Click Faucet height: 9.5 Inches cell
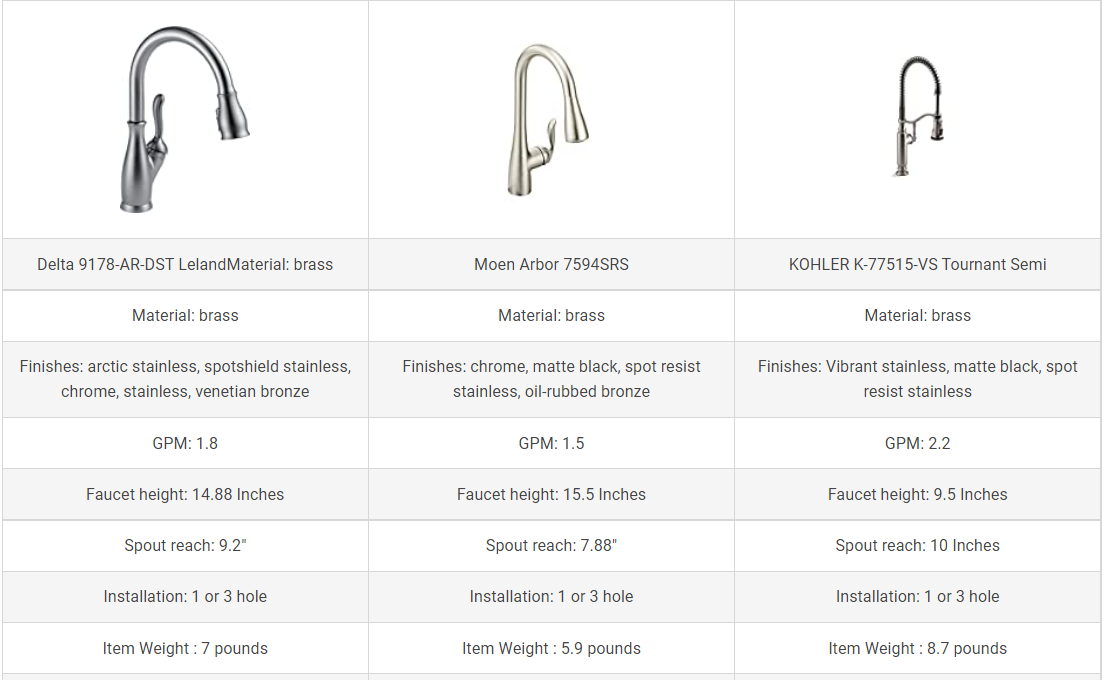Screen dimensions: 1105x680 (917, 495)
